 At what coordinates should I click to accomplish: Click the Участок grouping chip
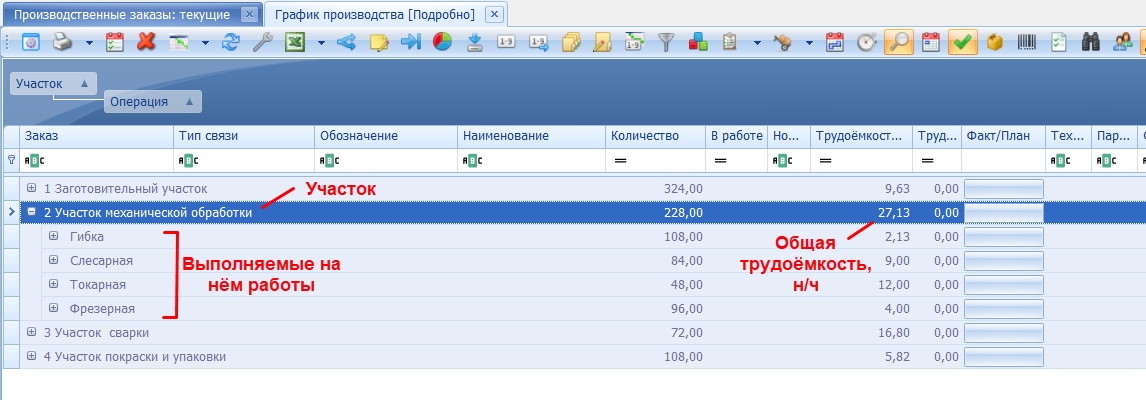click(x=53, y=83)
